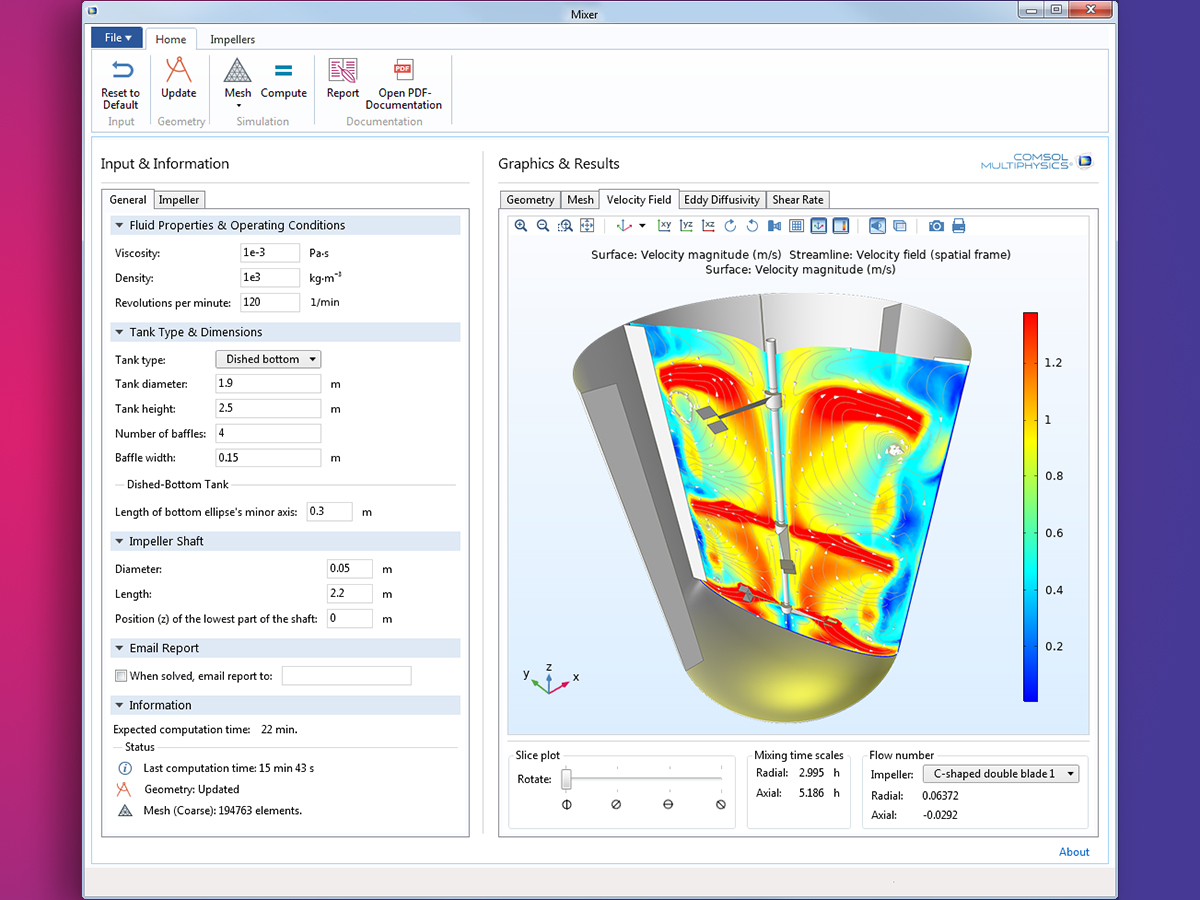Open the File menu

click(x=117, y=36)
